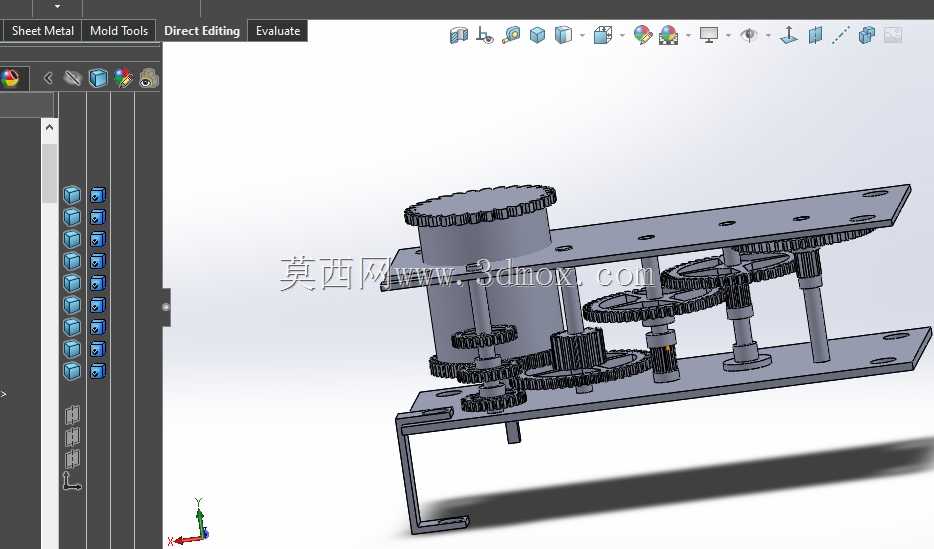Expand the Apply Scene dropdown arrow
Viewport: 934px width, 549px height.
[688, 36]
